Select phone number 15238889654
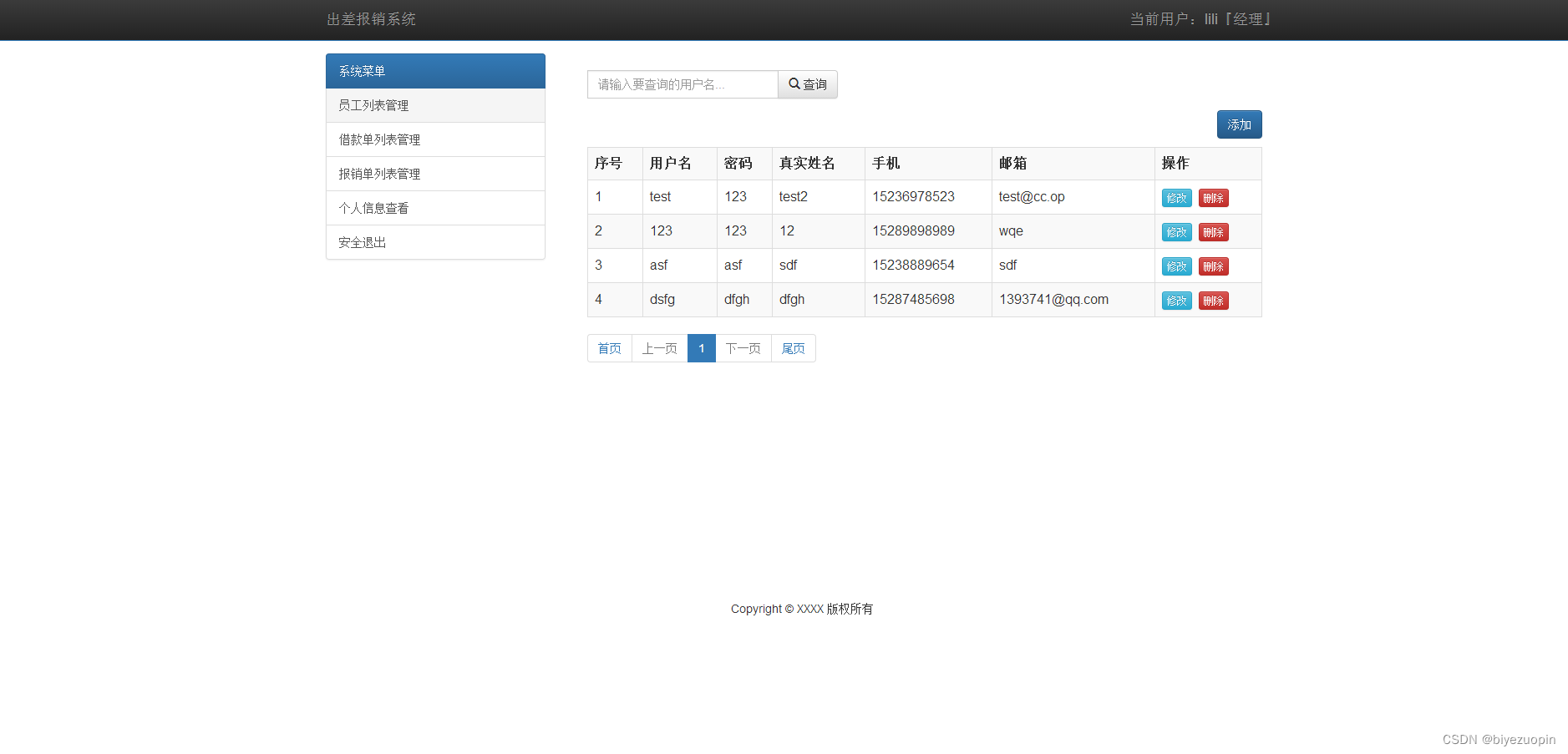The image size is (1568, 754). tap(914, 266)
